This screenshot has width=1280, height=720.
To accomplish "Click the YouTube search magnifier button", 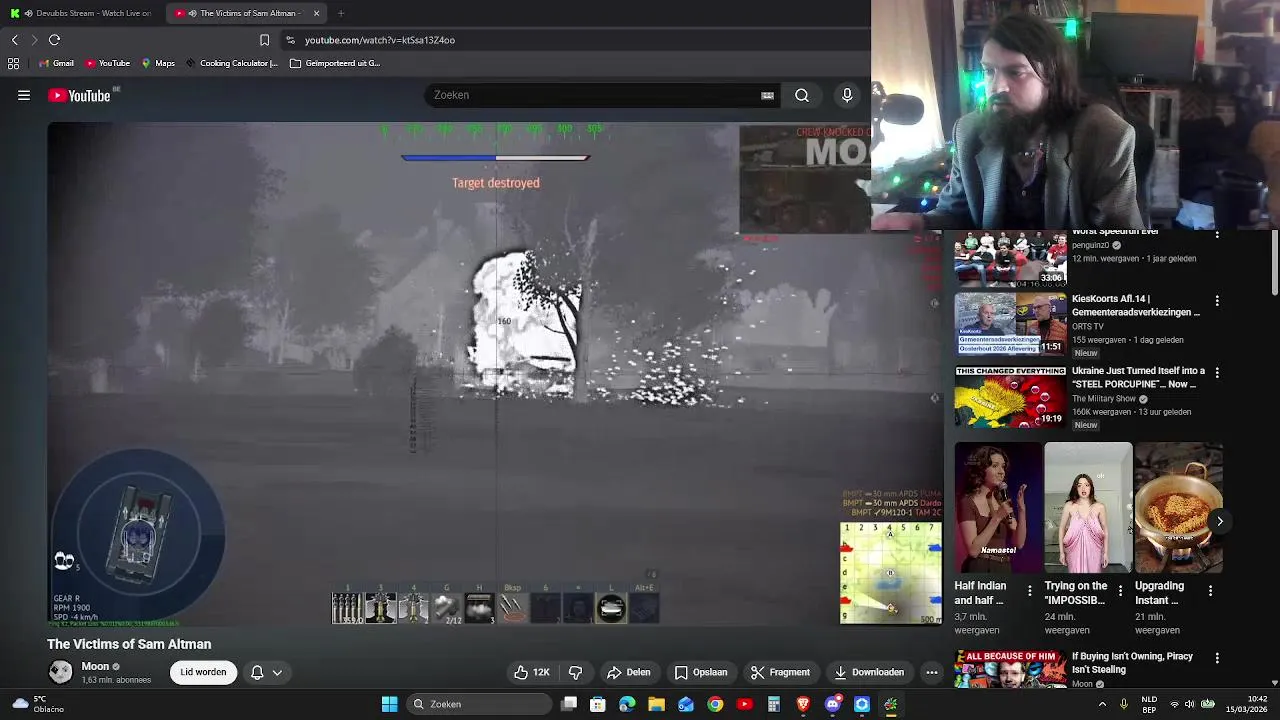I will pos(802,95).
